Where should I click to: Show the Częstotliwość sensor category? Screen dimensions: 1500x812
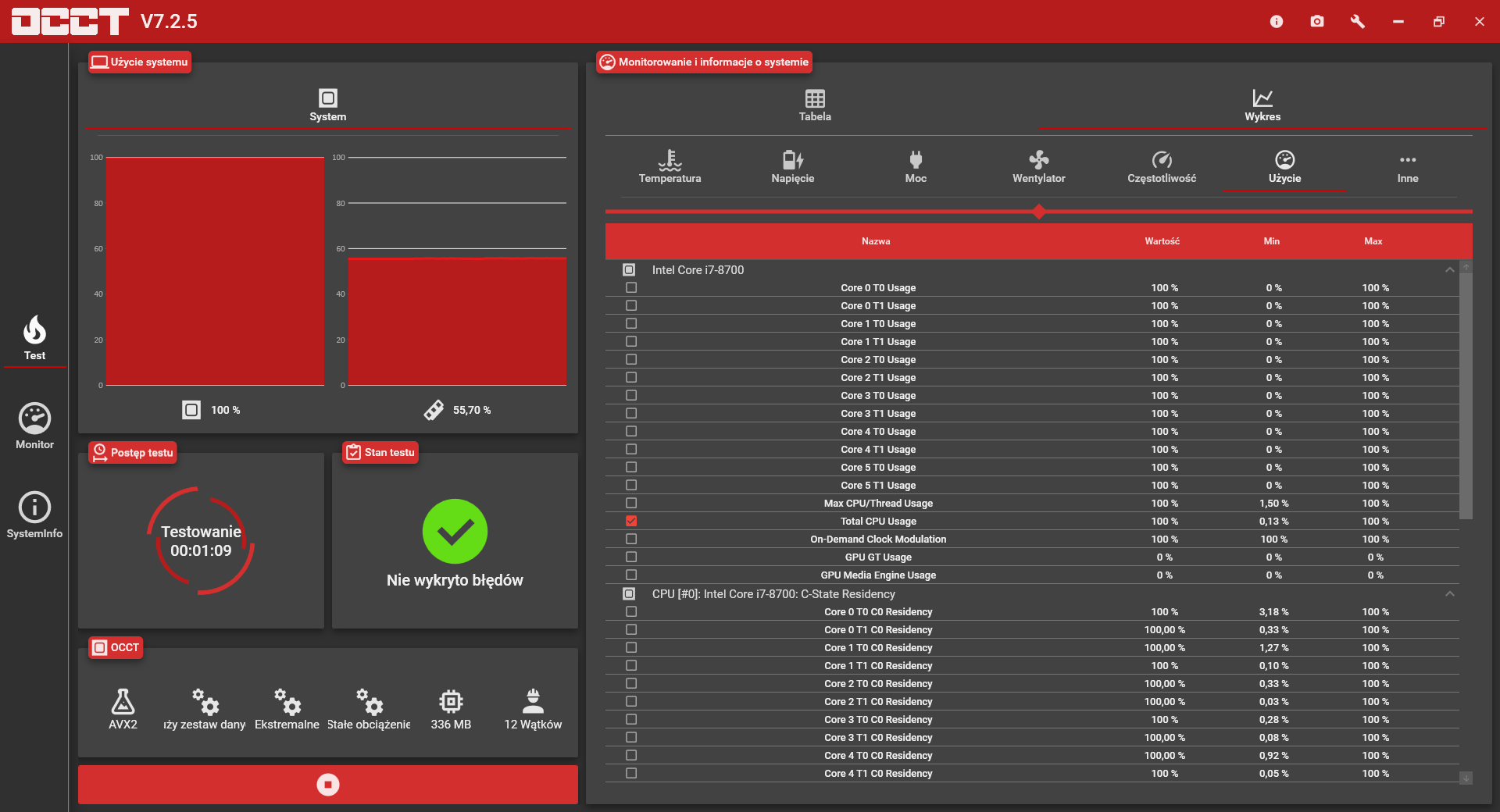(x=1162, y=167)
